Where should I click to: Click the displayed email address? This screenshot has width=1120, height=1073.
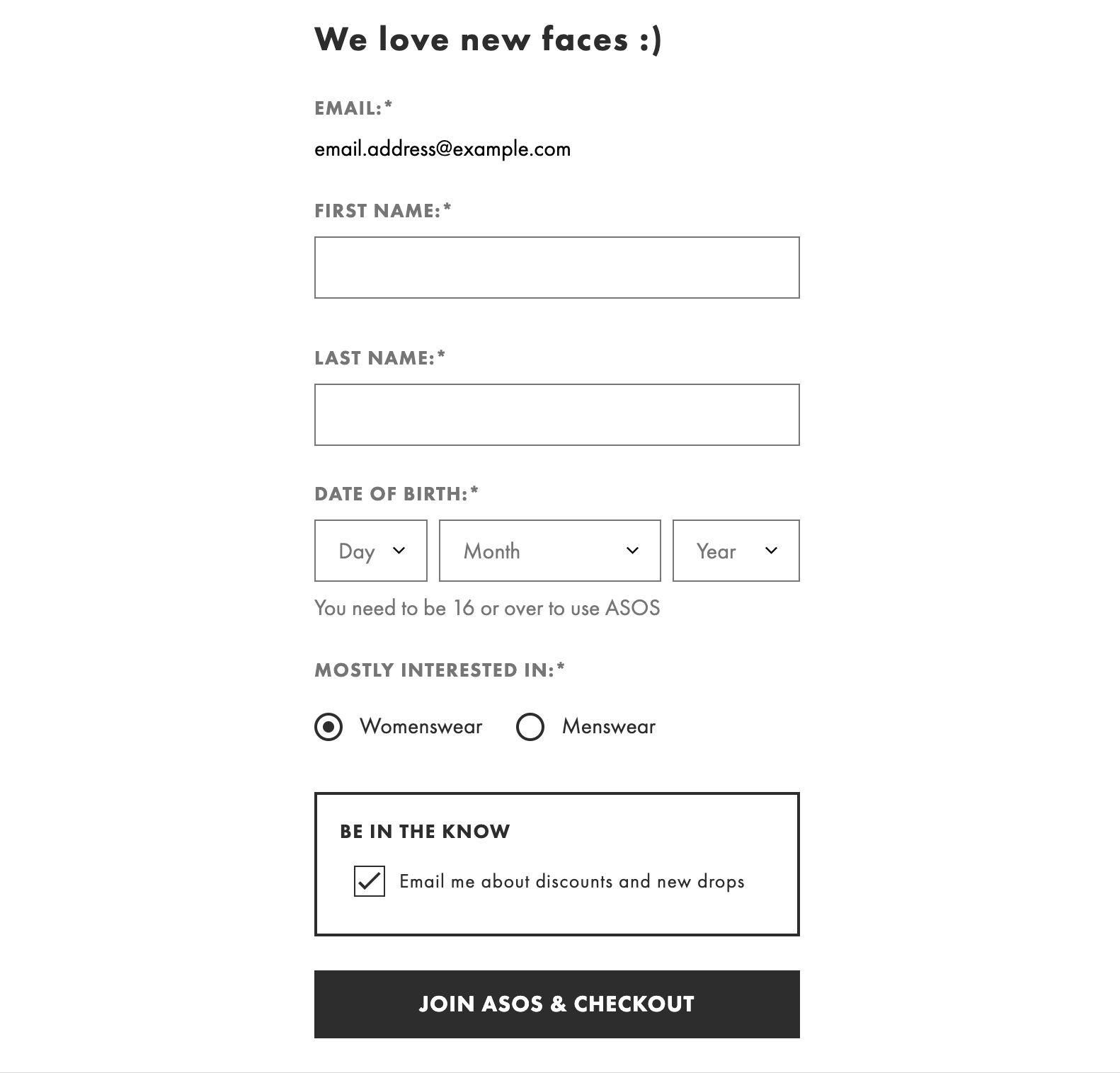click(442, 149)
